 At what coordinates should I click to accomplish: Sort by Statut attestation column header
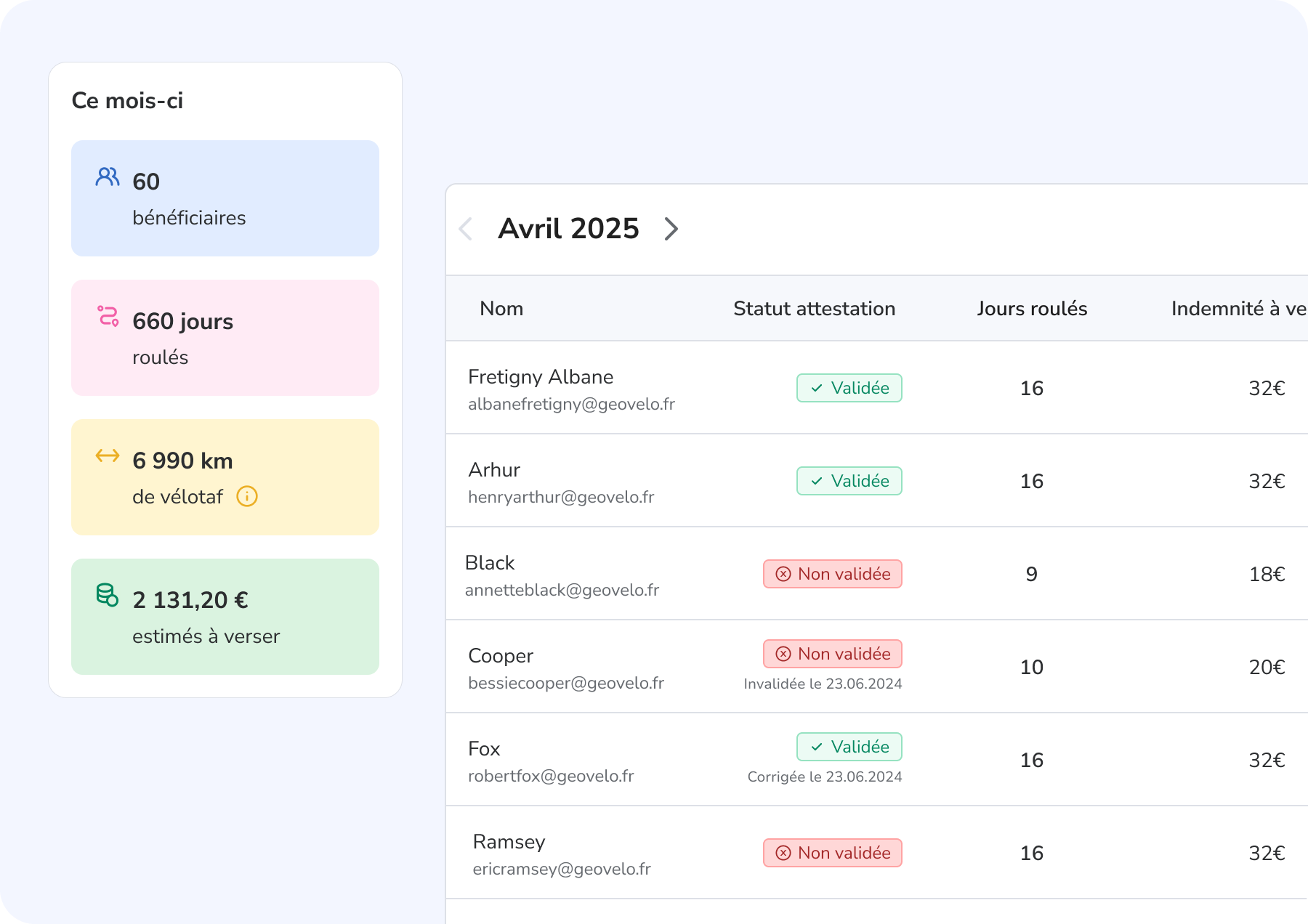[814, 309]
